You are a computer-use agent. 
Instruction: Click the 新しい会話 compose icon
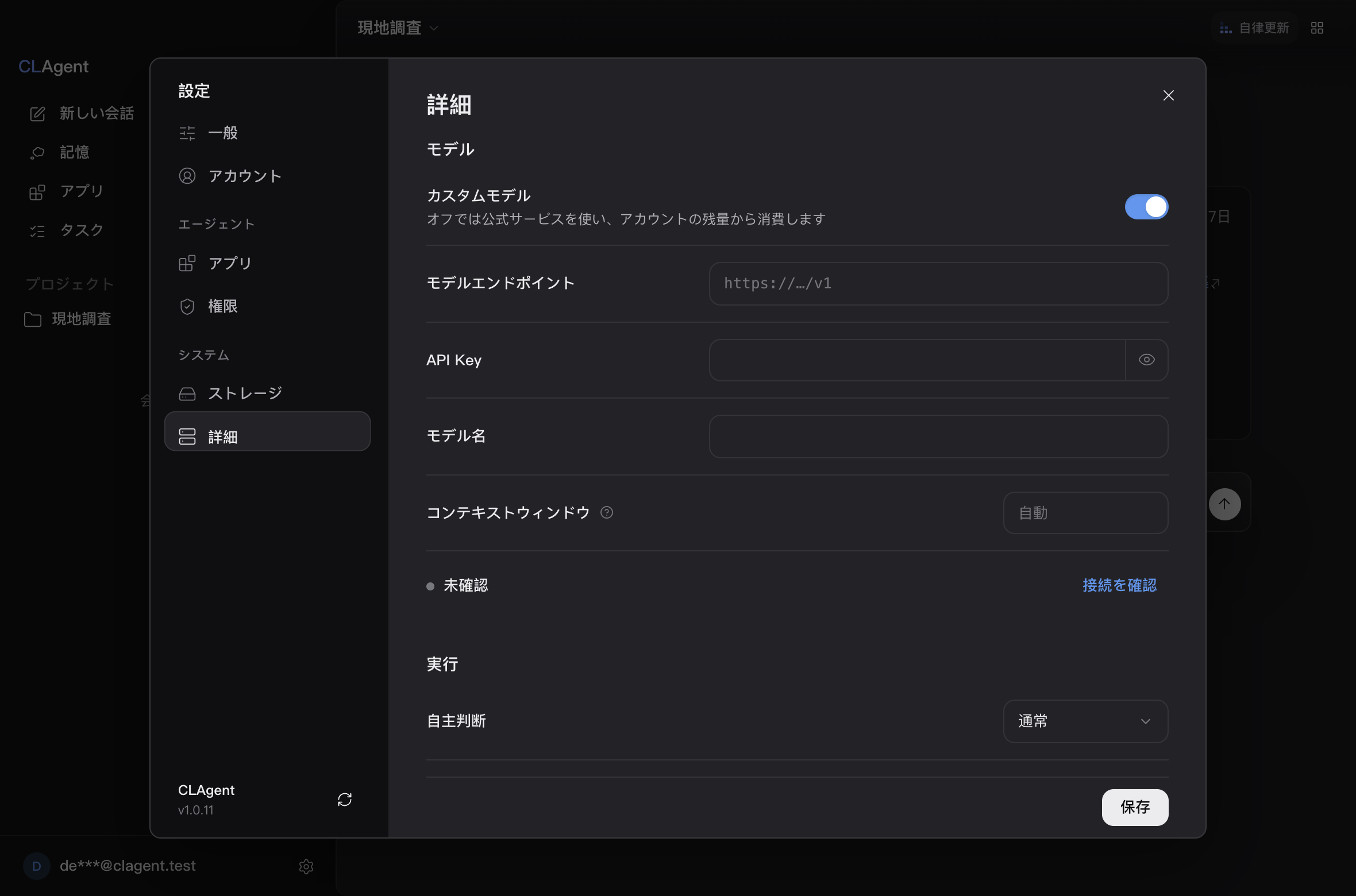pos(37,114)
